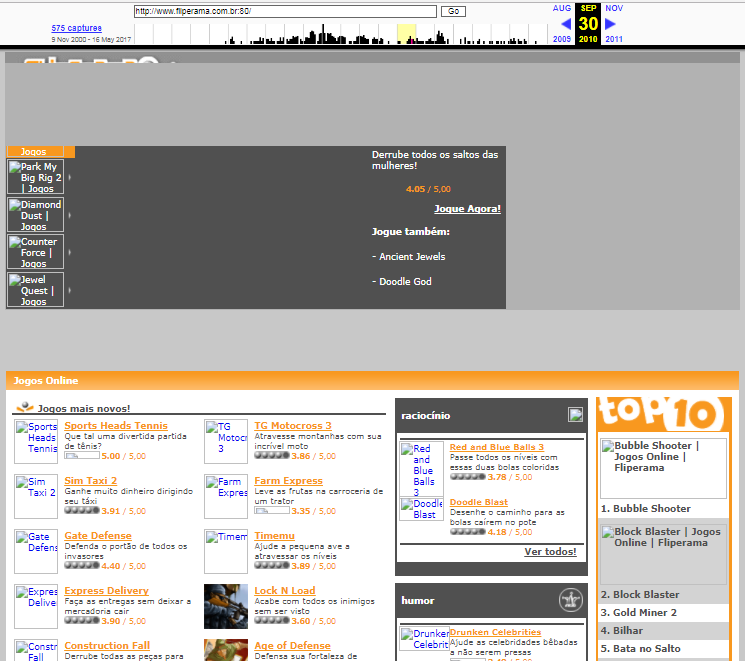The image size is (745, 661).
Task: Open Express Delivery title link
Action: tap(106, 591)
